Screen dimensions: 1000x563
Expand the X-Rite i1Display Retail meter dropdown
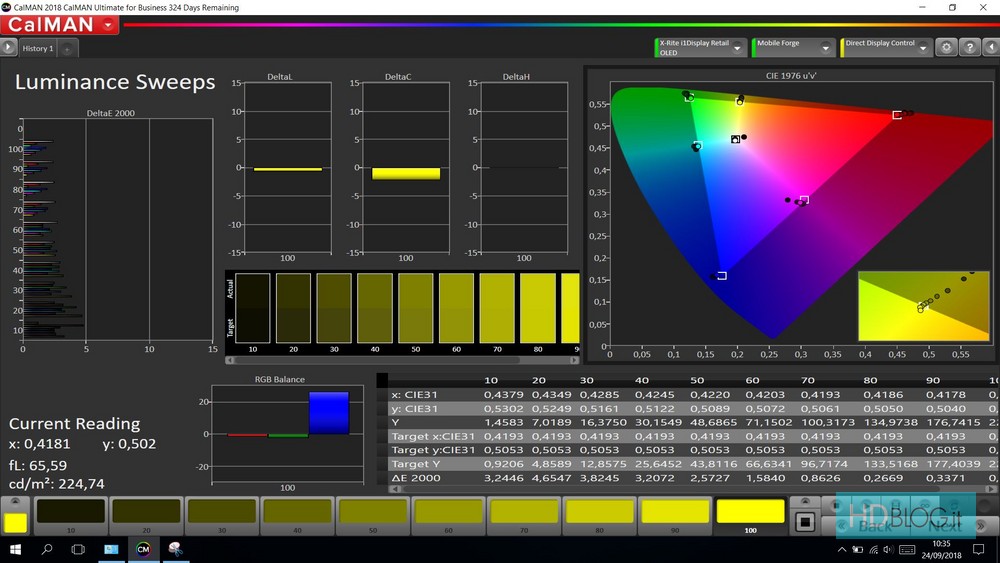point(739,47)
